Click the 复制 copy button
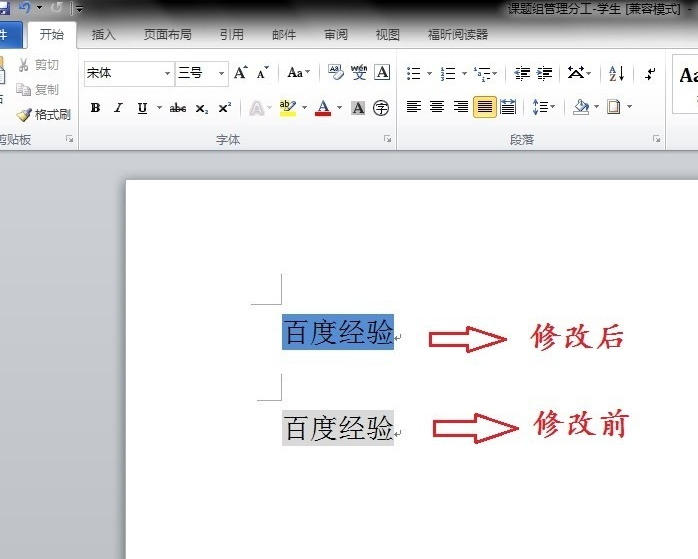 tap(38, 90)
